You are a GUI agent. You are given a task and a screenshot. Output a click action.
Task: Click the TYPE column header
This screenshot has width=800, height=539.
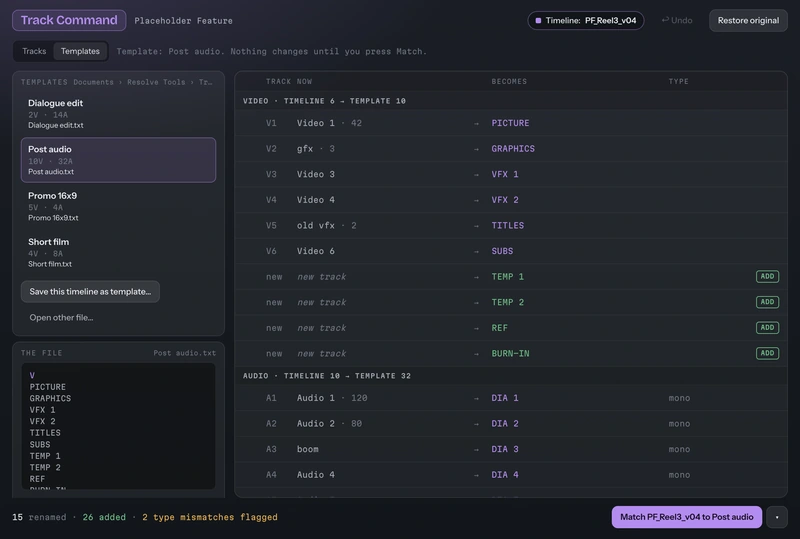(x=679, y=81)
